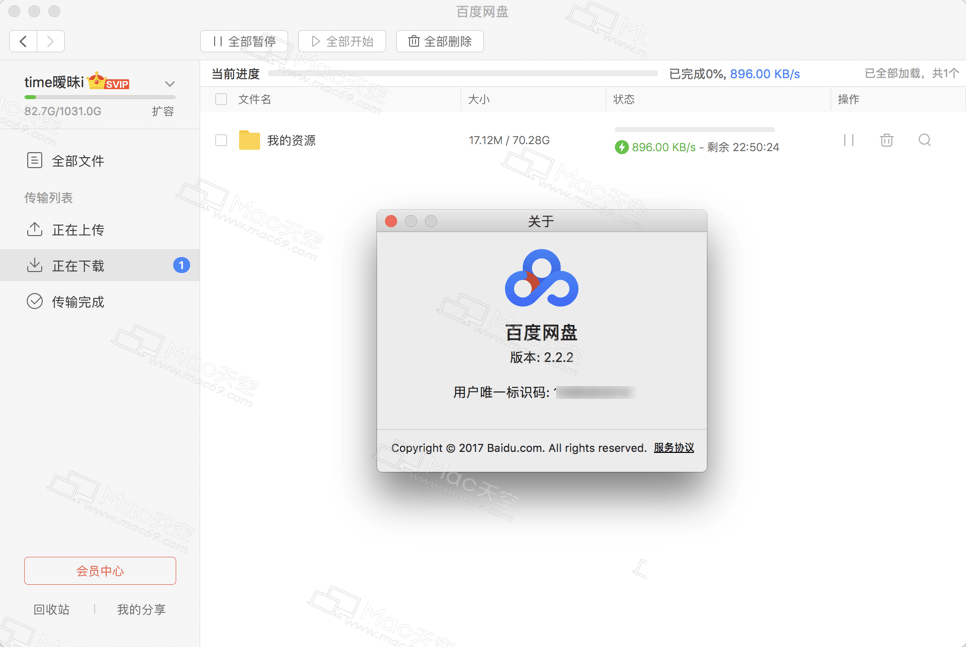Click the storage usage bar under username
Image resolution: width=966 pixels, height=647 pixels.
[100, 97]
